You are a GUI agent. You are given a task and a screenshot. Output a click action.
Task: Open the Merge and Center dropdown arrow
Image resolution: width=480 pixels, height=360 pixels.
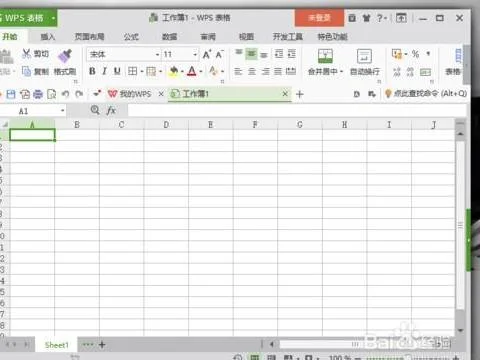click(x=341, y=71)
